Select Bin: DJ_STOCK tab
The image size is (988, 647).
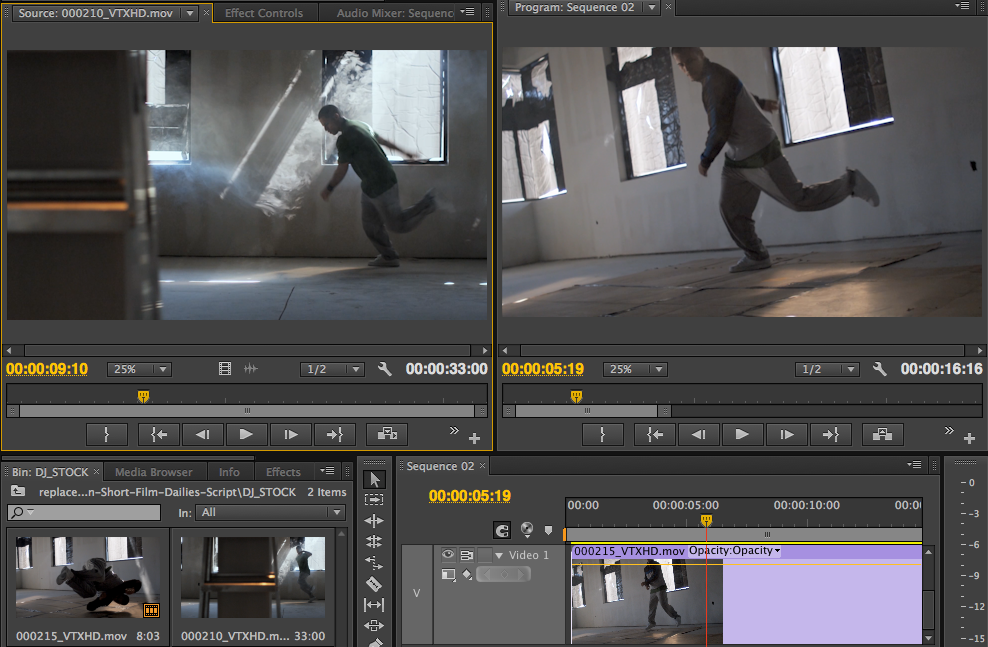50,472
